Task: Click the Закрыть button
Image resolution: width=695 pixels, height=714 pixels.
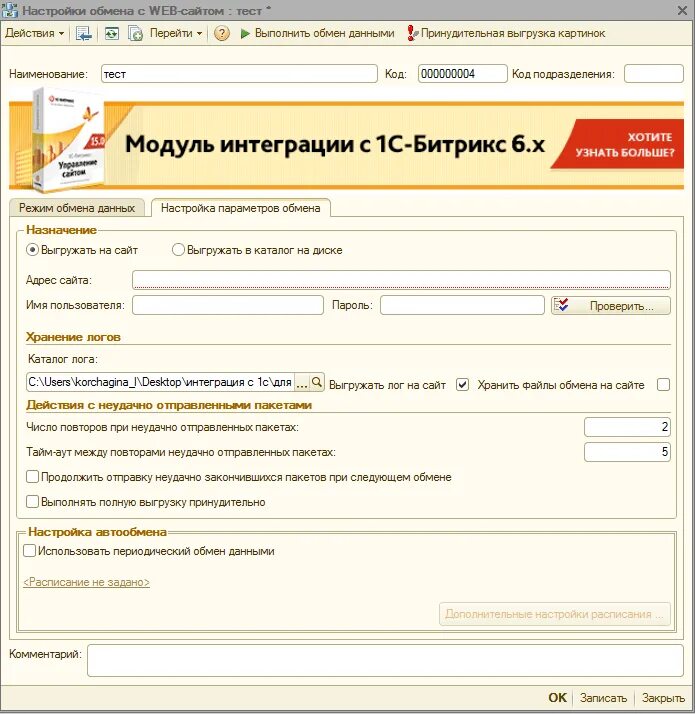Action: [663, 698]
